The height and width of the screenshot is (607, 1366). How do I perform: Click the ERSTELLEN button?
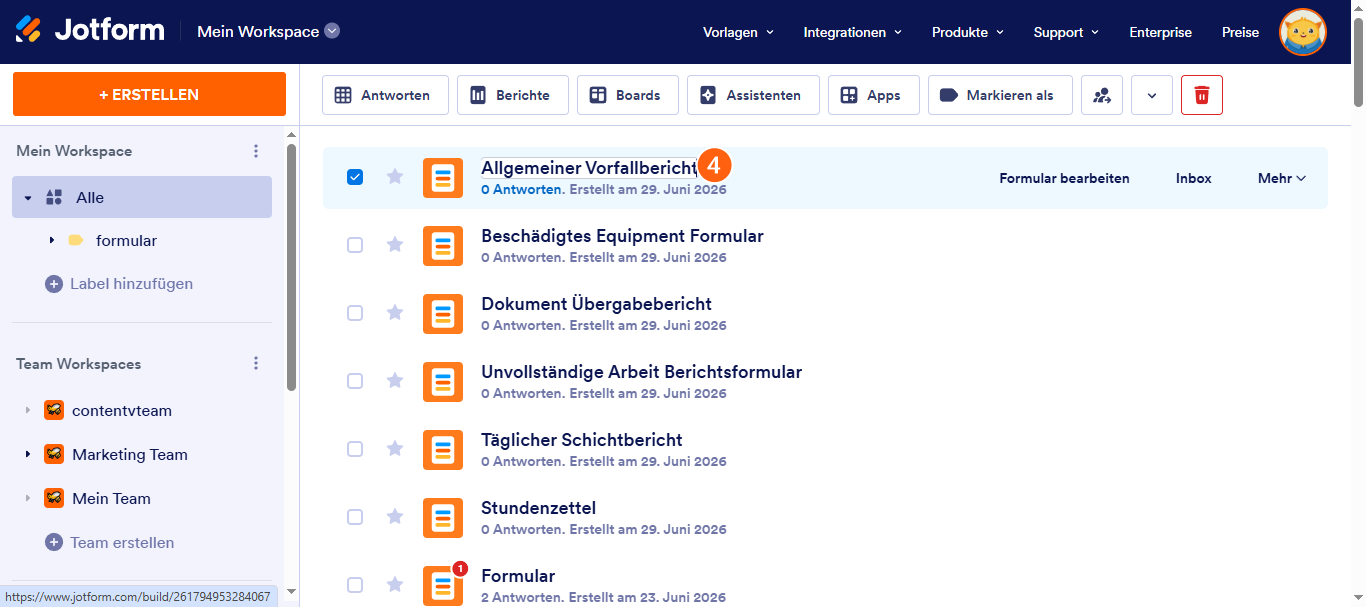pyautogui.click(x=149, y=94)
